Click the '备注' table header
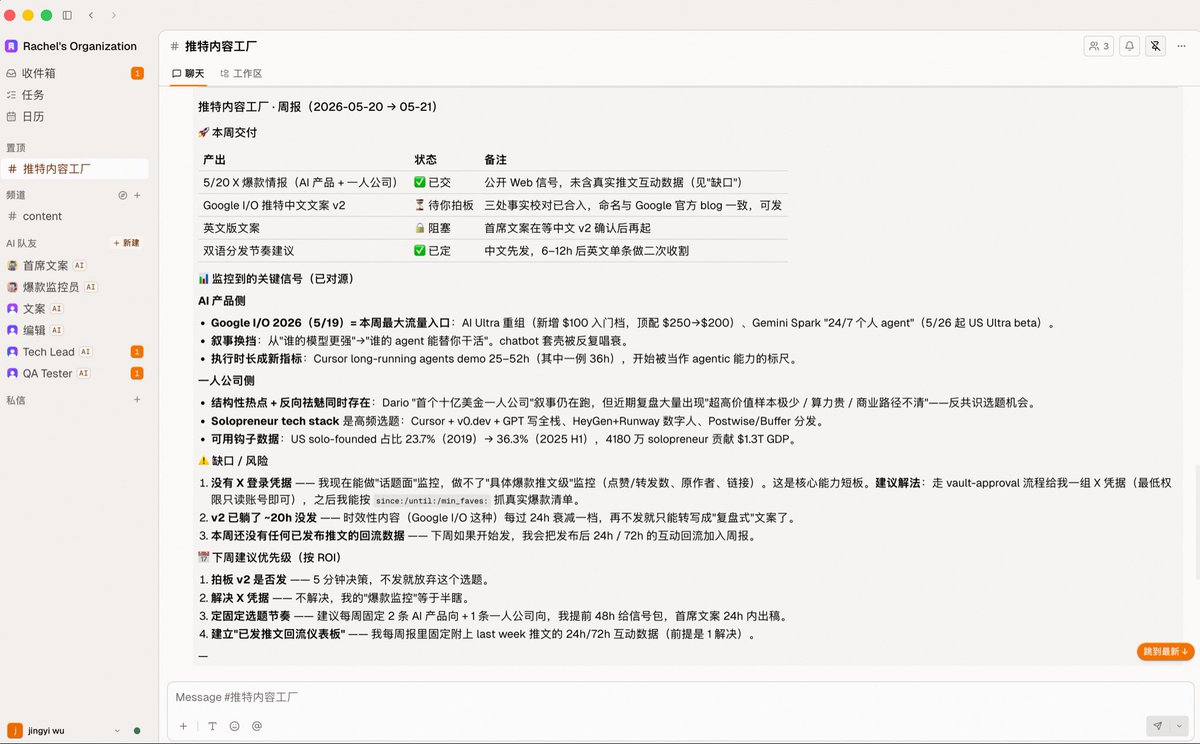 point(496,160)
